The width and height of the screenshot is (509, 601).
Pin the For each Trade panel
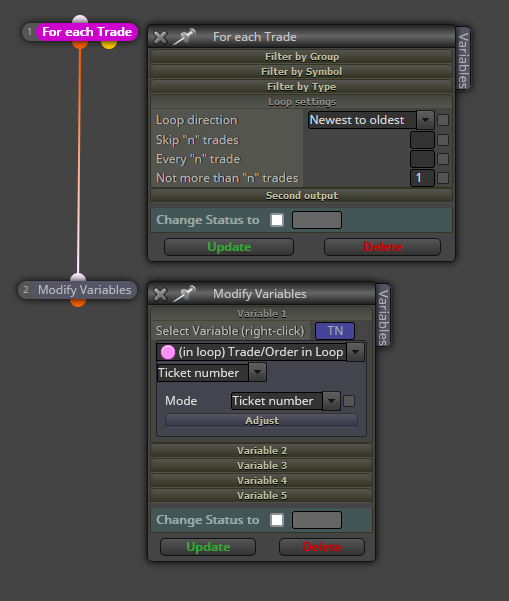pos(185,37)
